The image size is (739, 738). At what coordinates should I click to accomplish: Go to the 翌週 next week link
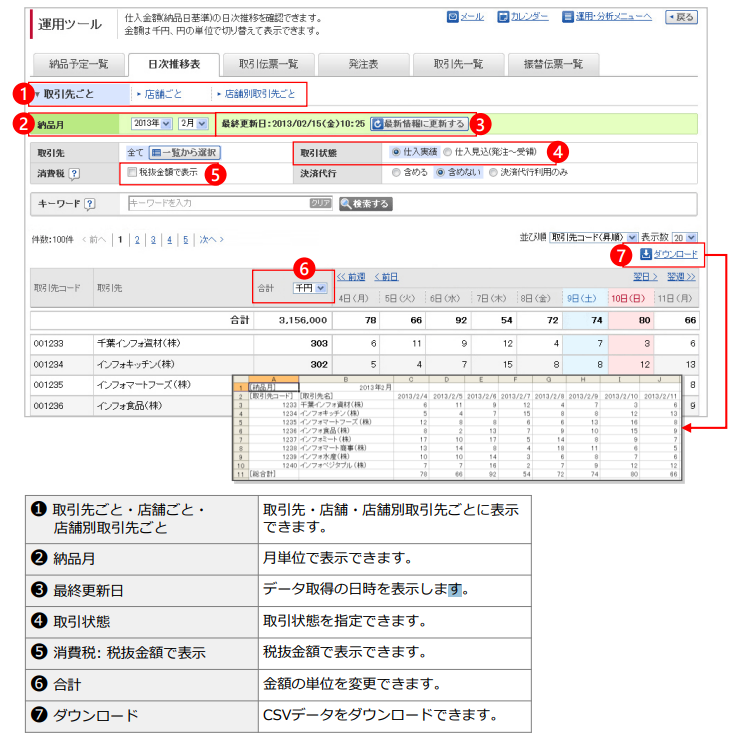coord(681,276)
